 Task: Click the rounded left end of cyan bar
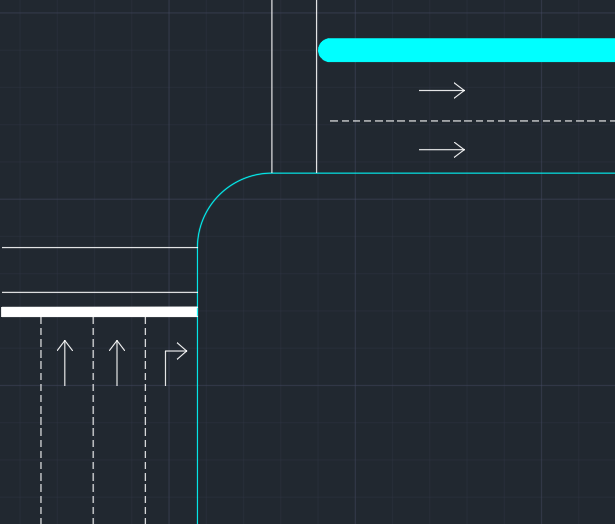tap(326, 50)
